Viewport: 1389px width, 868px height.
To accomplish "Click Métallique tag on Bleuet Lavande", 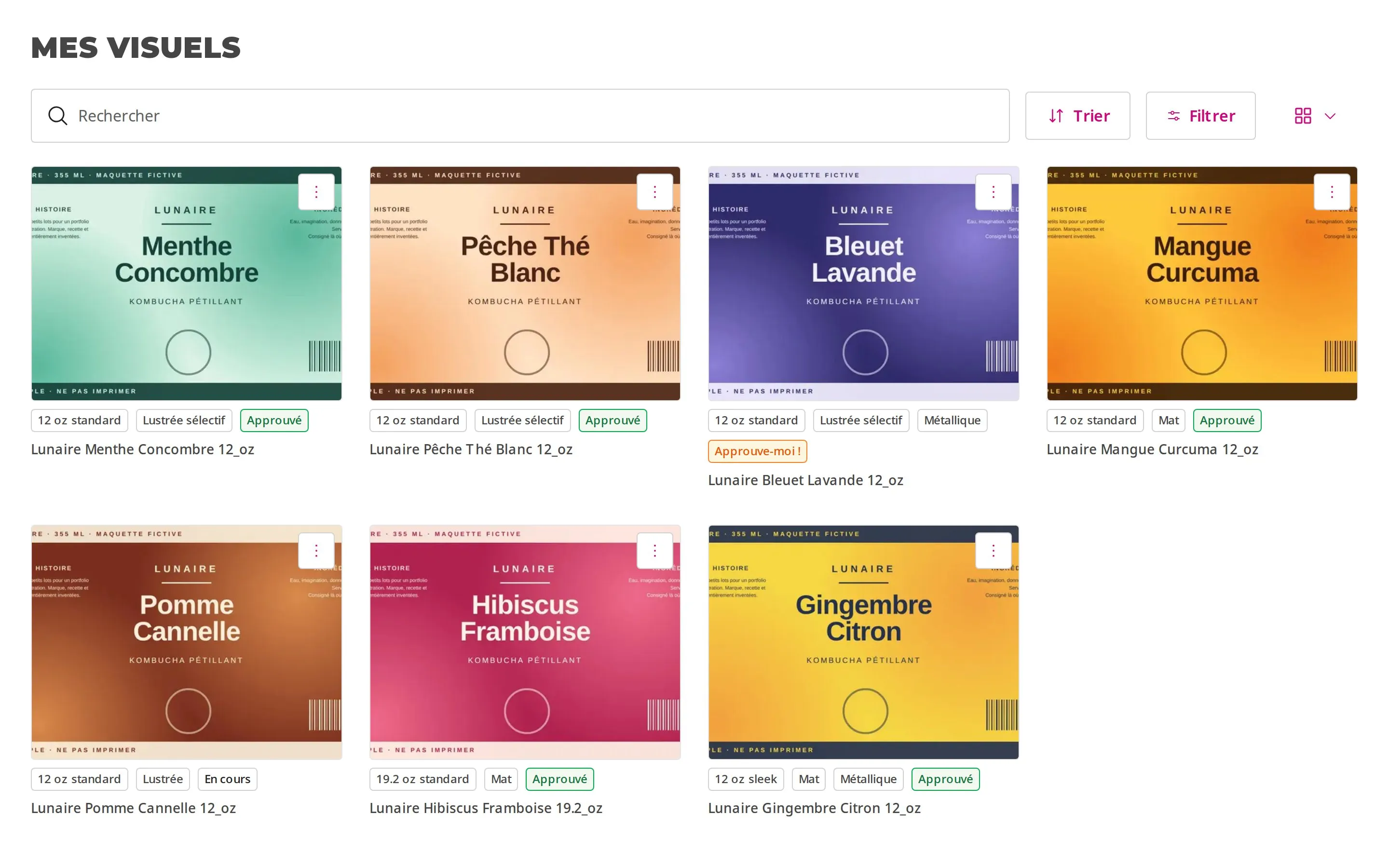I will click(x=952, y=420).
